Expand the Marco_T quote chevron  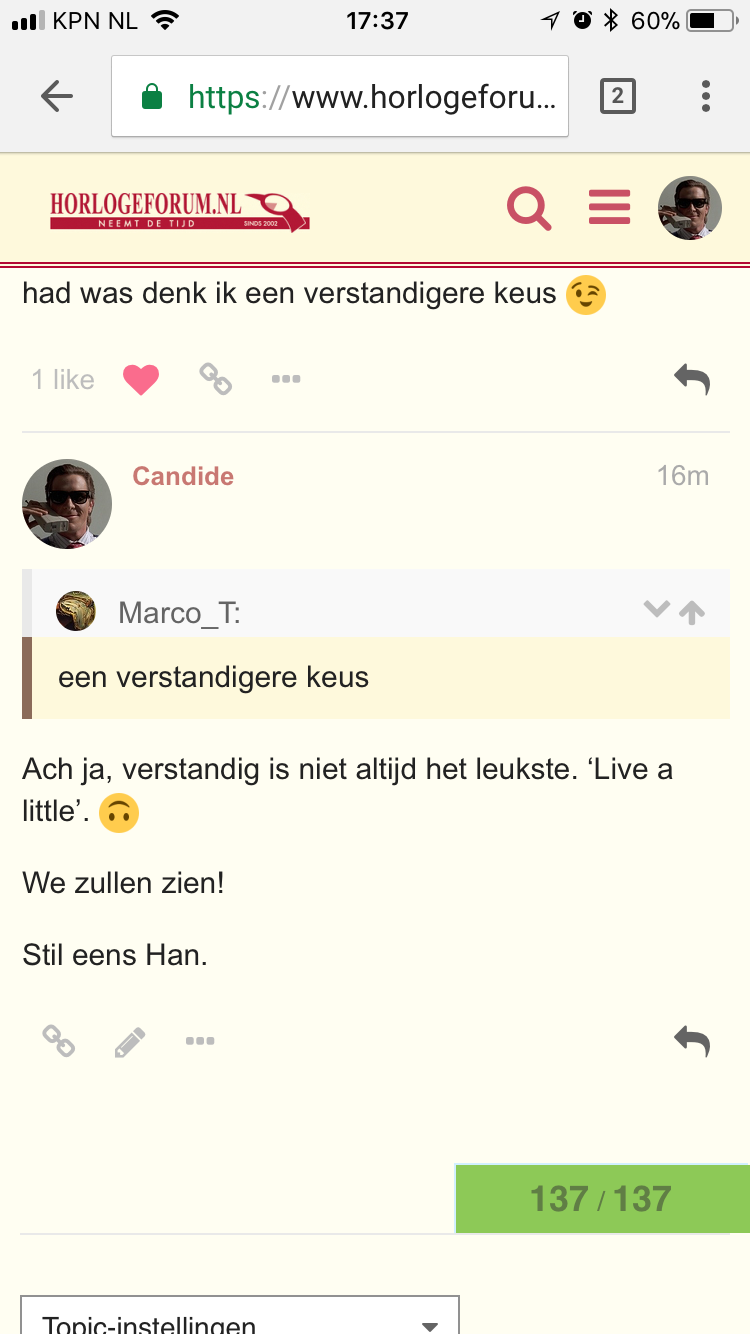(x=656, y=609)
